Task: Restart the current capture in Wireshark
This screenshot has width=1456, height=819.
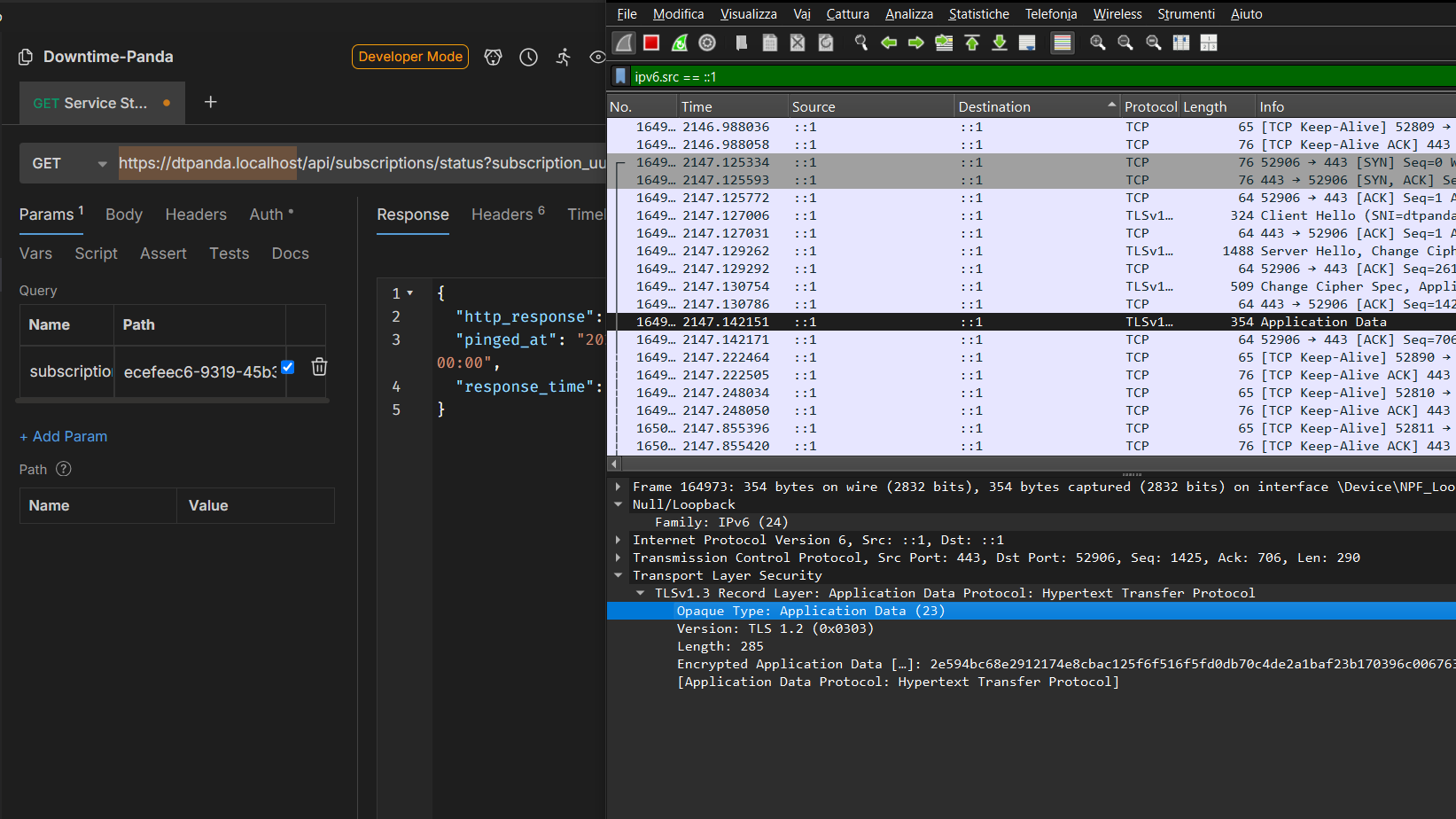Action: pos(680,43)
